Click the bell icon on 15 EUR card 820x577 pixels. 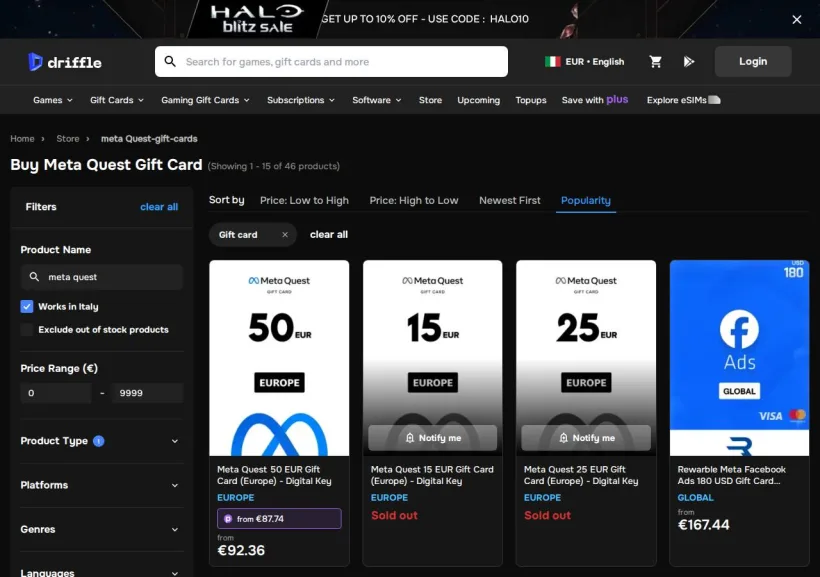409,438
